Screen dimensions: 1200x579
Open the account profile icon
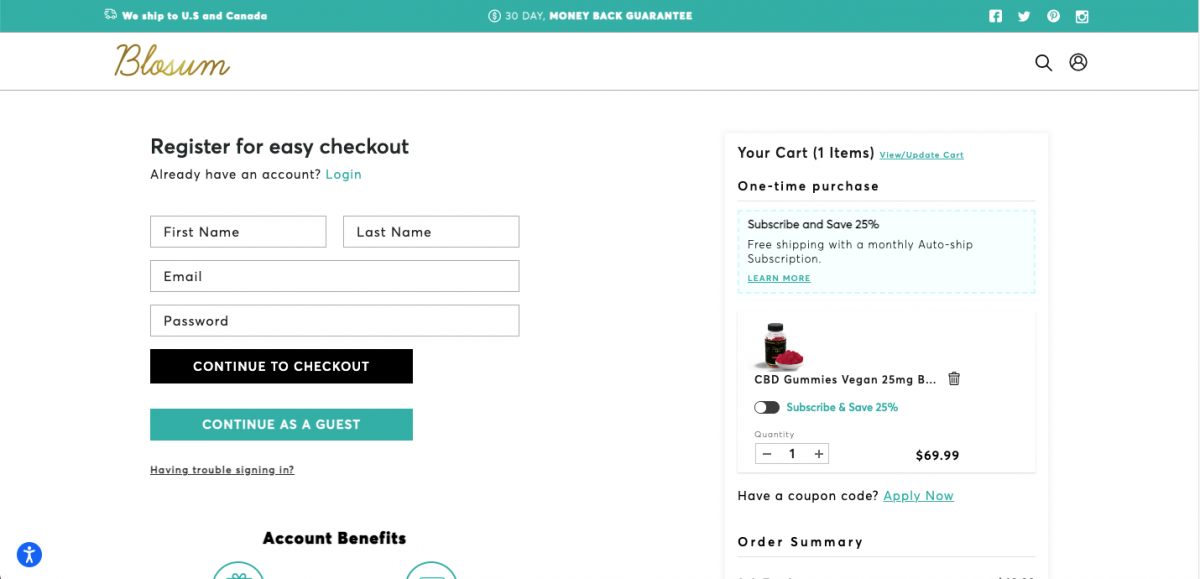coord(1078,62)
